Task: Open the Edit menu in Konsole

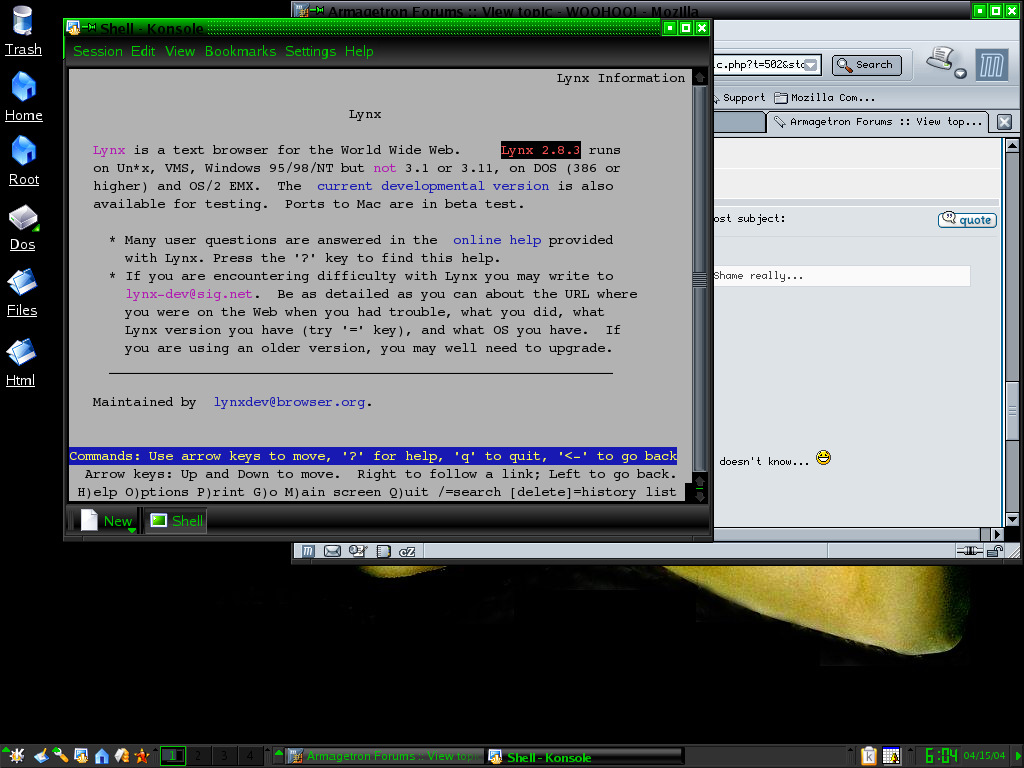Action: point(143,52)
